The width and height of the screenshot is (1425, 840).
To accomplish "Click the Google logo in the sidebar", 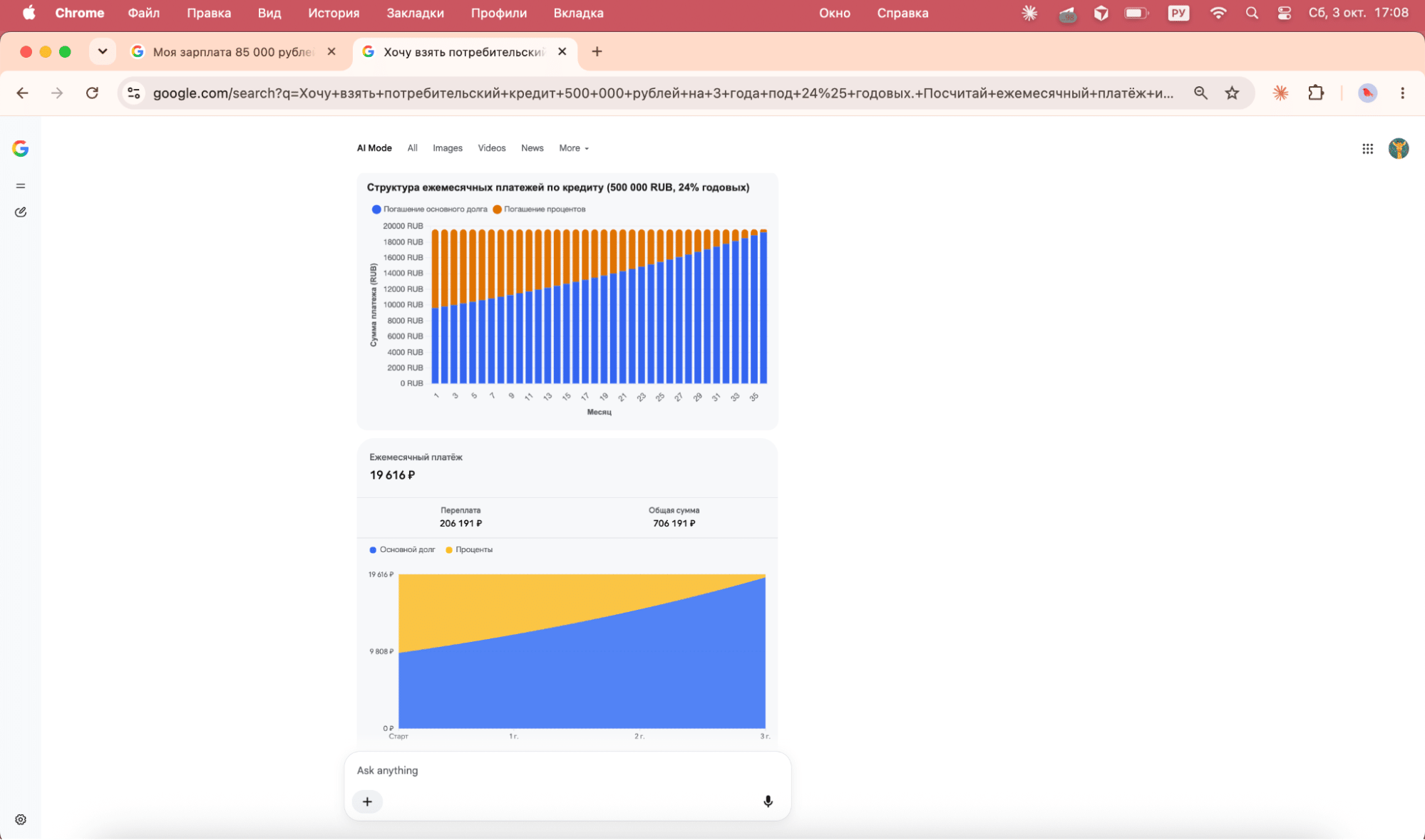I will pyautogui.click(x=20, y=148).
